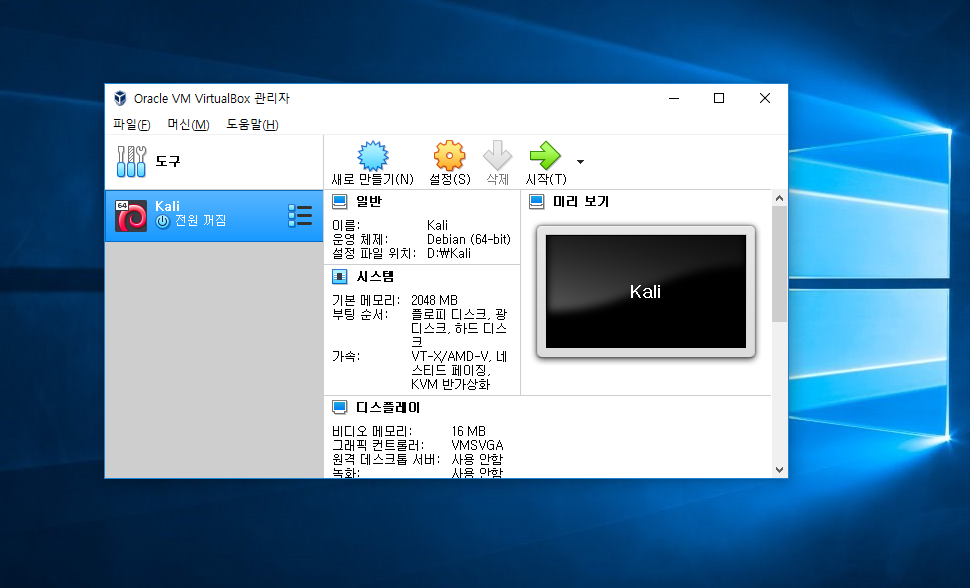
Task: Open Settings (설정) gear icon
Action: (449, 155)
